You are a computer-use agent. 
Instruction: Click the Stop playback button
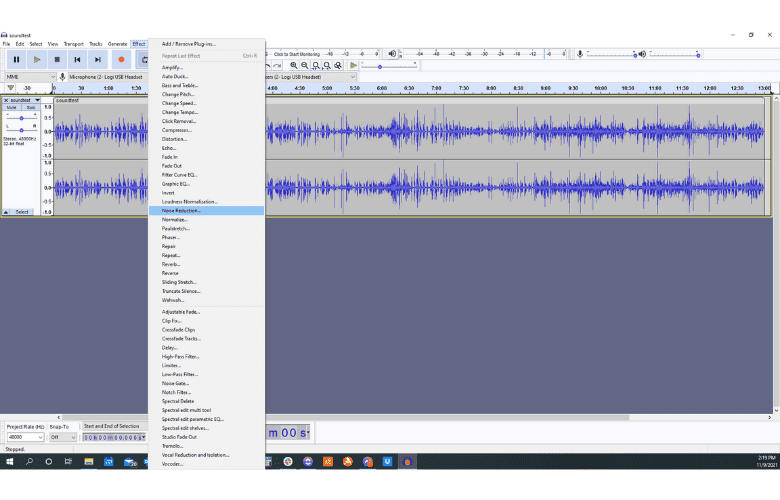pyautogui.click(x=57, y=60)
